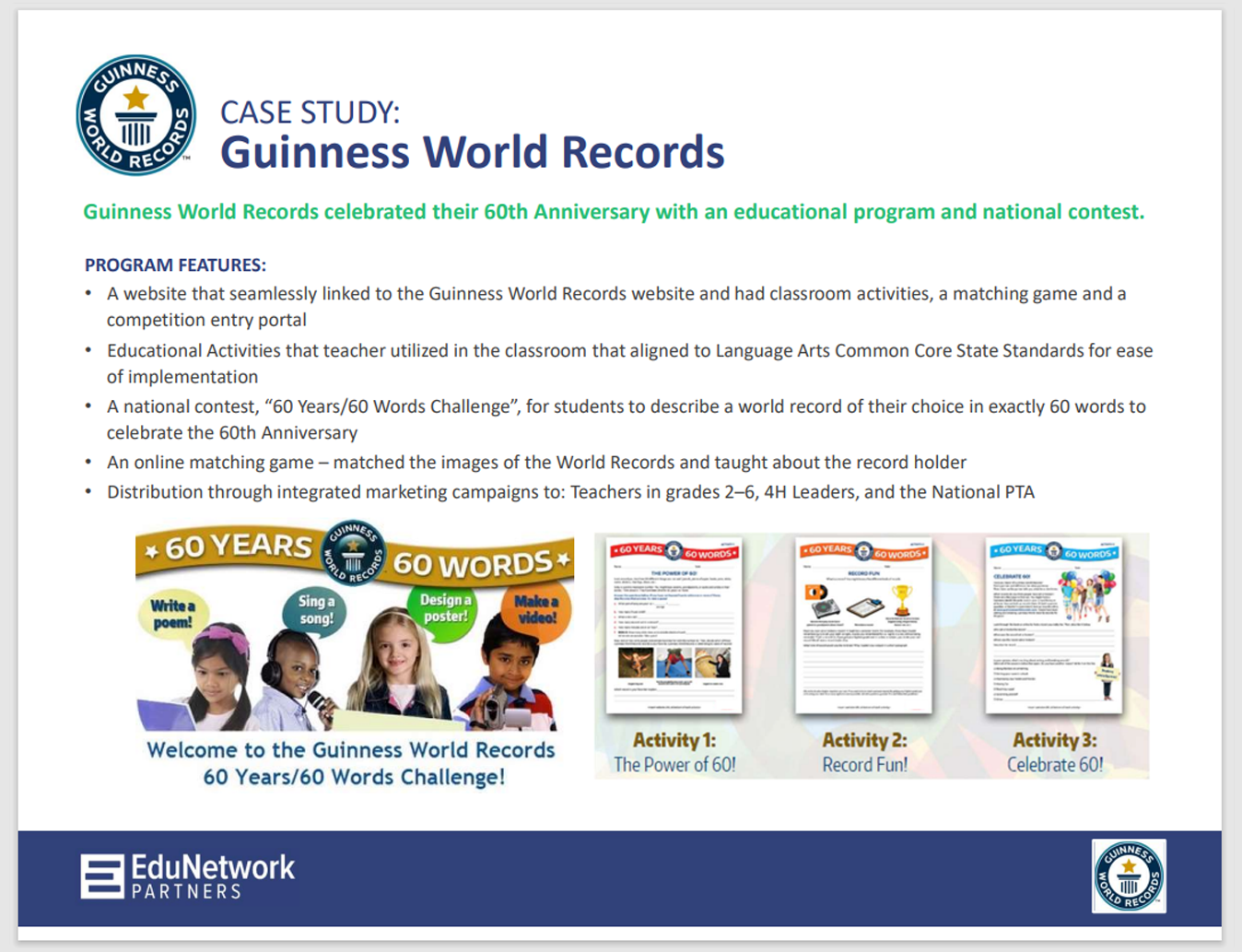The height and width of the screenshot is (952, 1242).
Task: Click the '60 YEARS' gold banner text
Action: tap(237, 547)
